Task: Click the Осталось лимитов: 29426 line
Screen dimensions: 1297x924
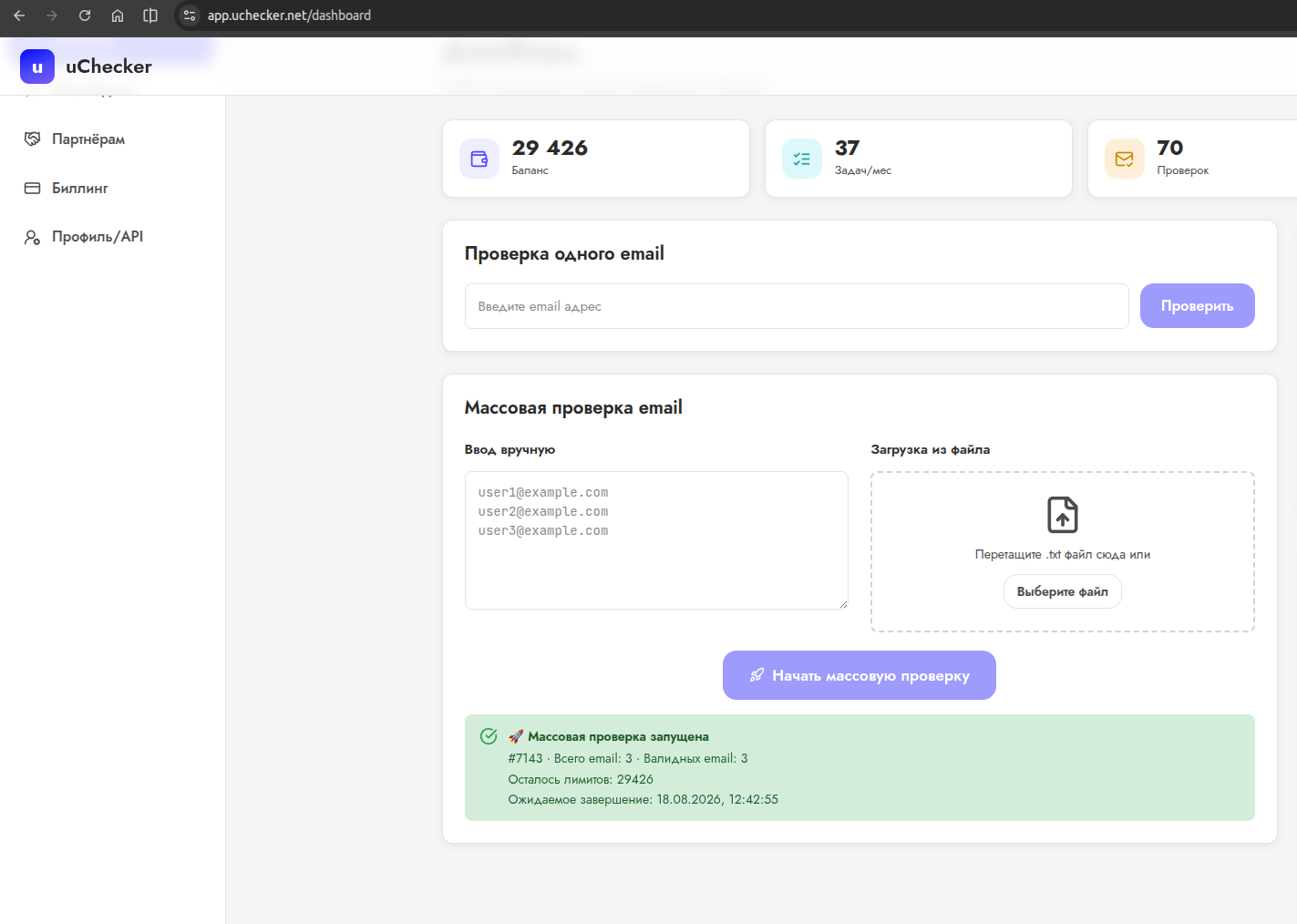Action: (x=581, y=779)
